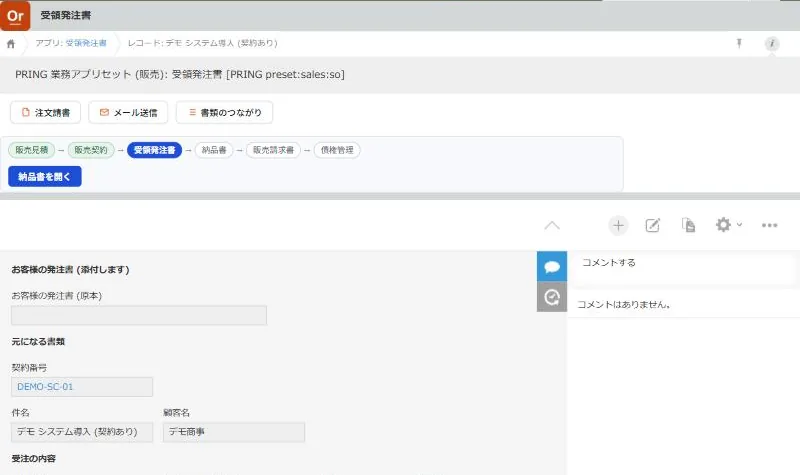Click the pin icon in the breadcrumb bar
800x475 pixels.
739,43
